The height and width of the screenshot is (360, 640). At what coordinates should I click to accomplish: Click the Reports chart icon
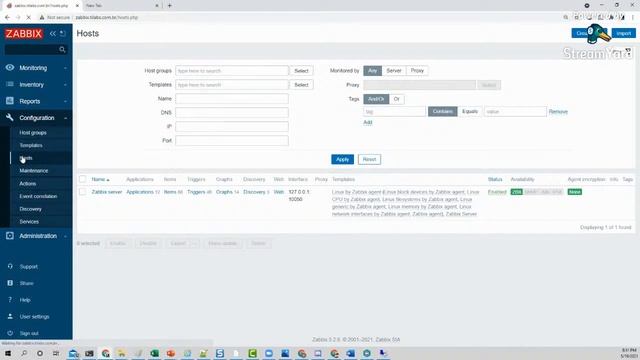click(x=10, y=101)
